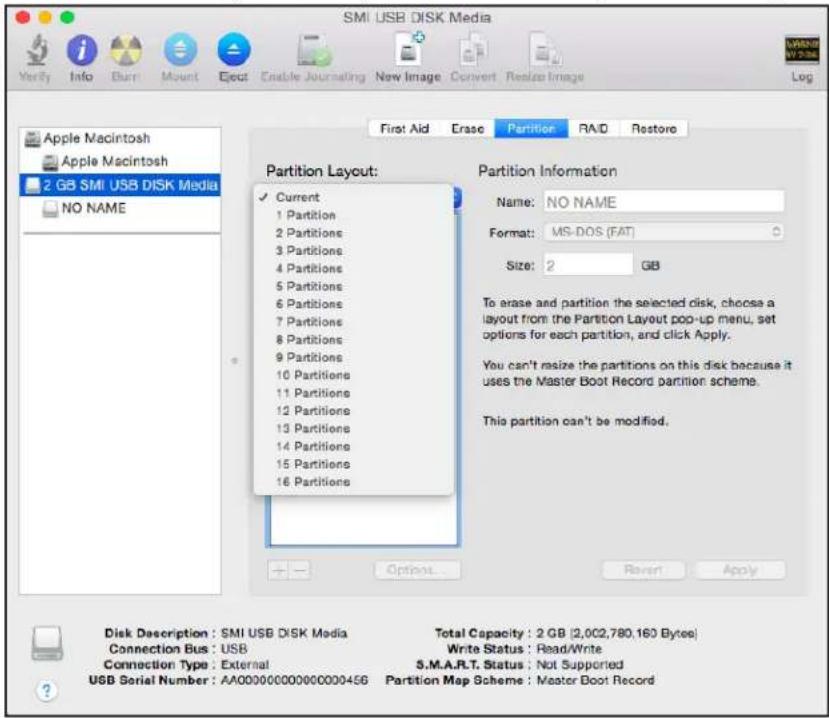Choose 16 Partitions layout
Image resolution: width=829 pixels, height=718 pixels.
click(354, 482)
